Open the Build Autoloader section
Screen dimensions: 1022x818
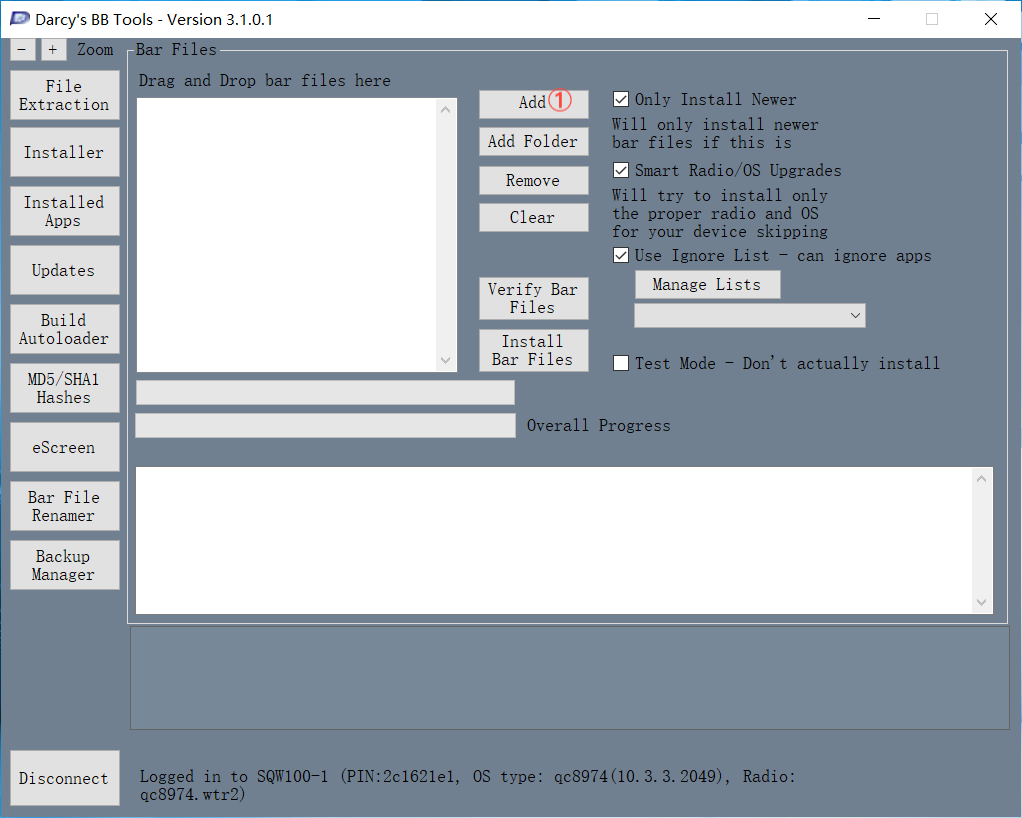[x=64, y=329]
